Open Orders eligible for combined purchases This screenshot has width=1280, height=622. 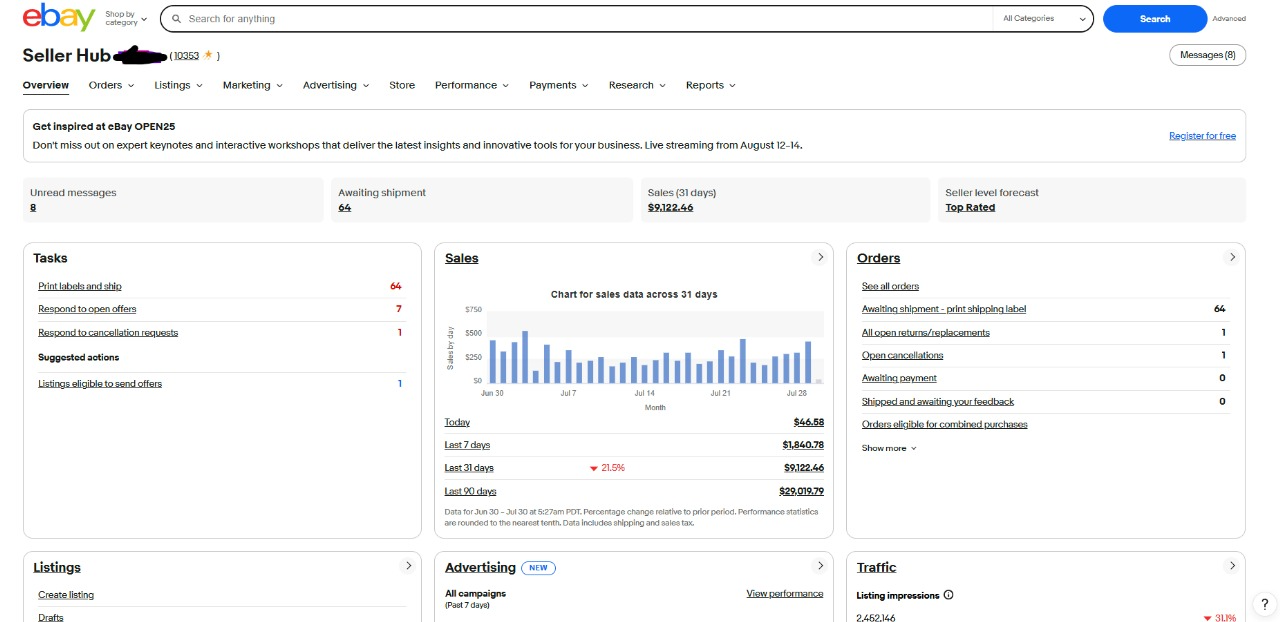(945, 424)
